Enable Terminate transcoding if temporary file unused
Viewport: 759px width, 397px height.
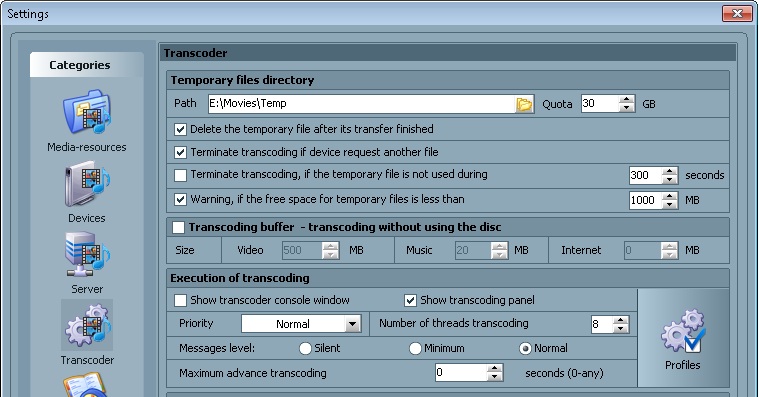180,175
